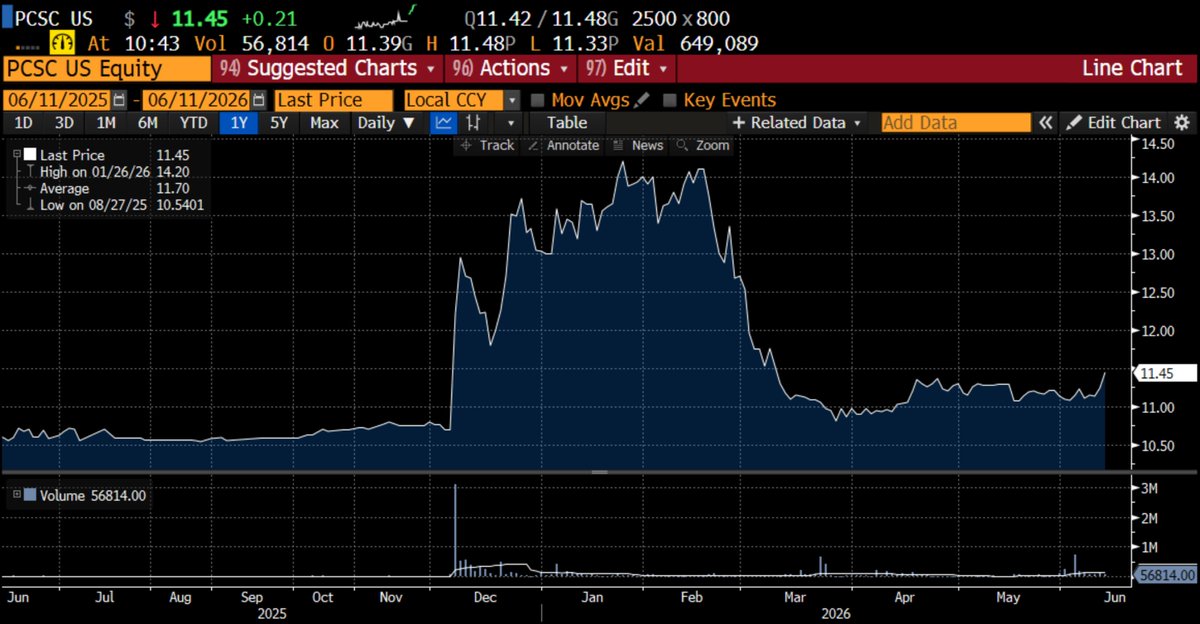
Task: Open the Daily periodicity dropdown
Action: [x=386, y=123]
